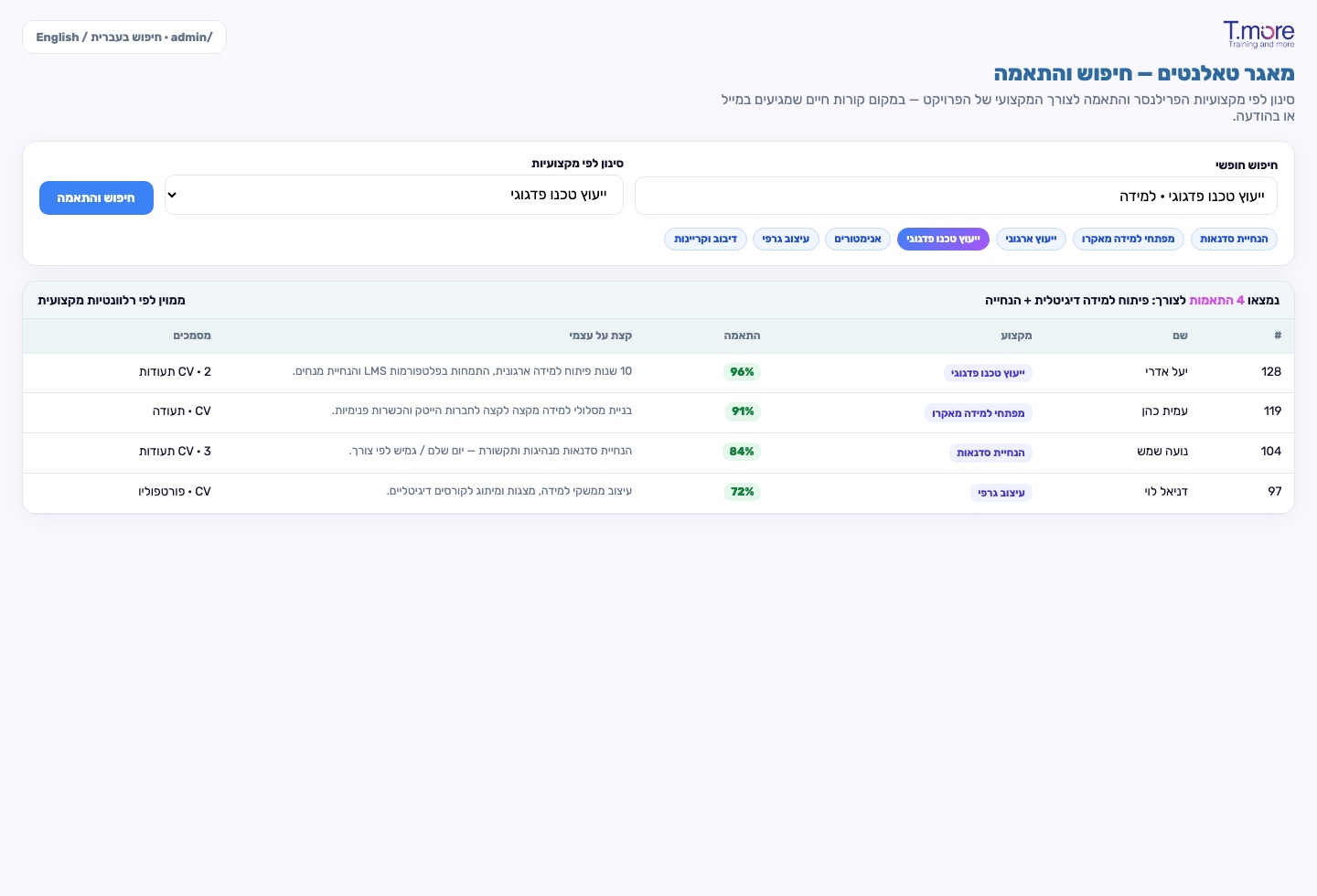
Task: Click the התאמה column header
Action: tap(742, 336)
